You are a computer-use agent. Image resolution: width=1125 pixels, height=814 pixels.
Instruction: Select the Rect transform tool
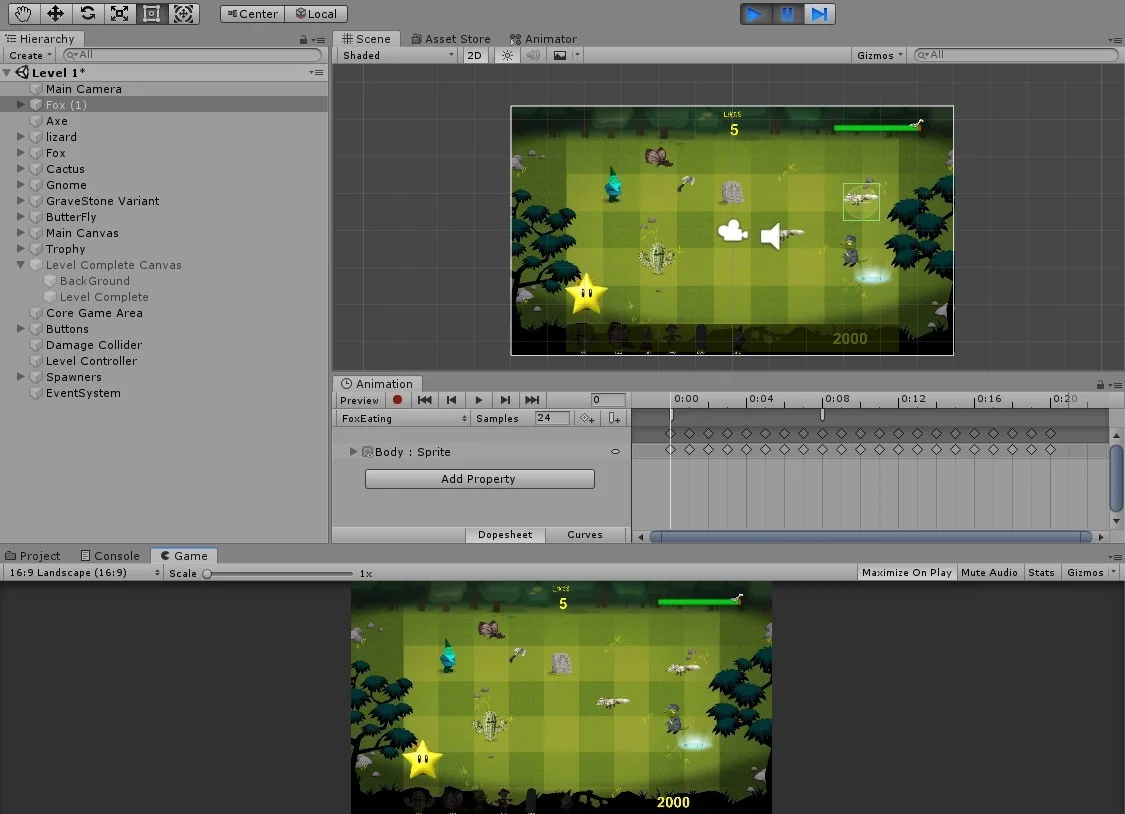151,14
